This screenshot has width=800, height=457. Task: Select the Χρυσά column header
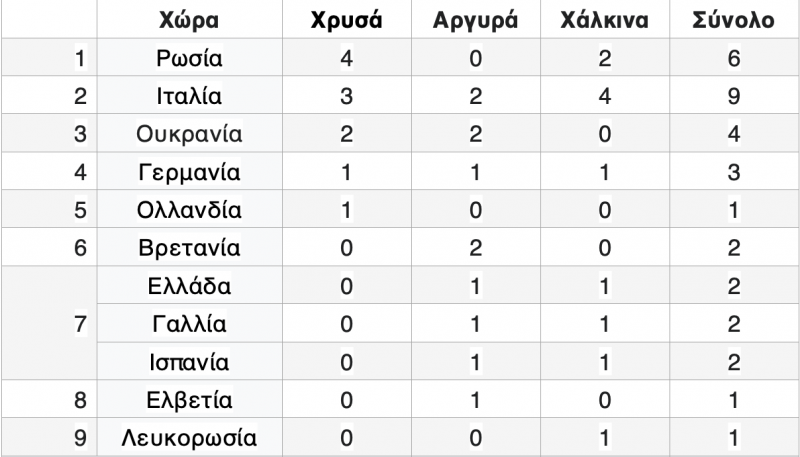pyautogui.click(x=346, y=20)
